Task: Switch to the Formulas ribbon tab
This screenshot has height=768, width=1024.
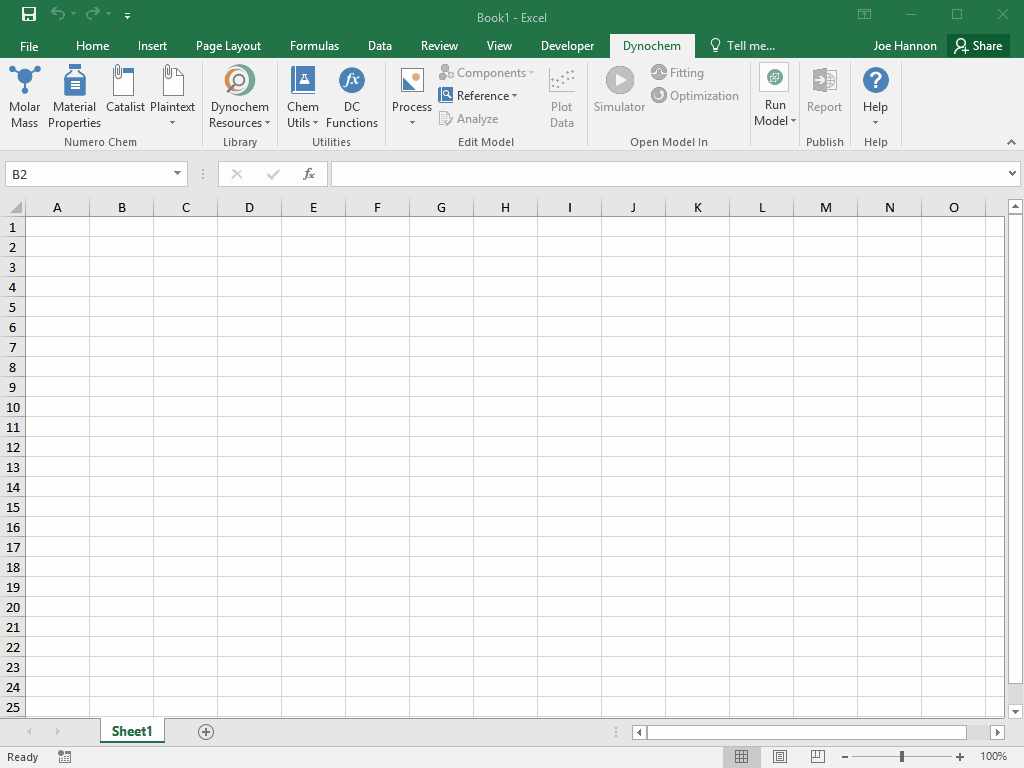Action: click(314, 45)
